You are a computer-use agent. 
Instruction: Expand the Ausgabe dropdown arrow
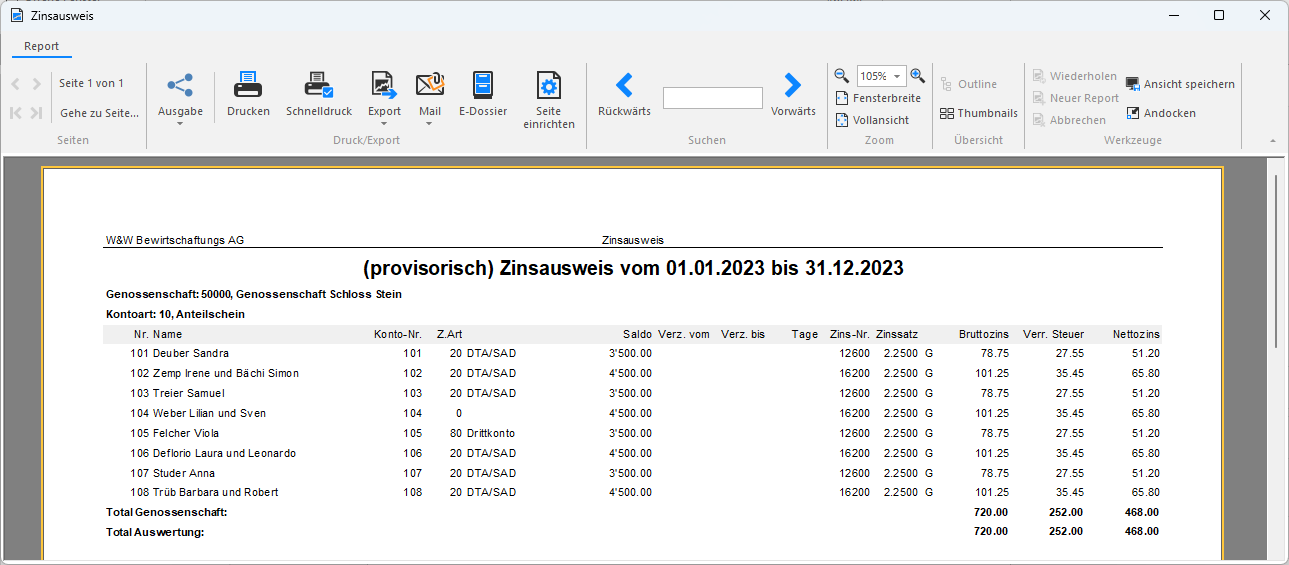coord(180,124)
